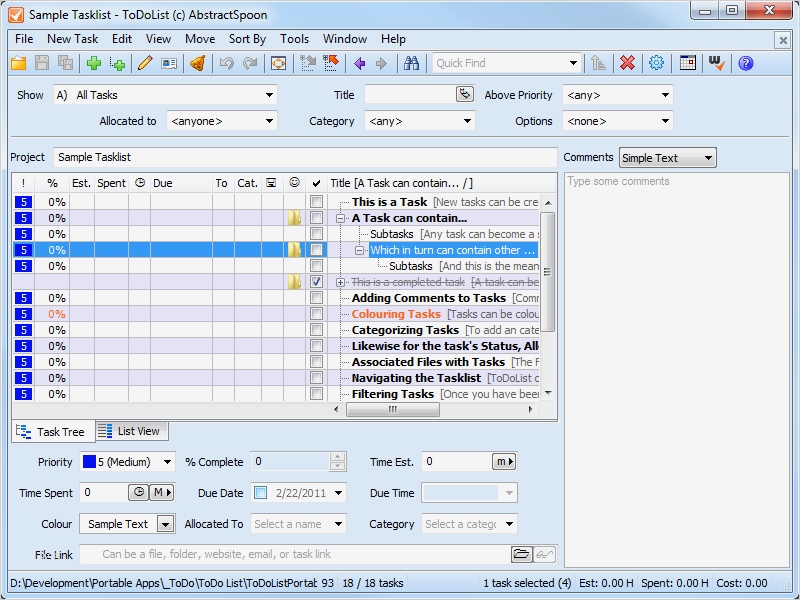The image size is (800, 600).
Task: Open preferences with the gear icon
Action: [656, 63]
